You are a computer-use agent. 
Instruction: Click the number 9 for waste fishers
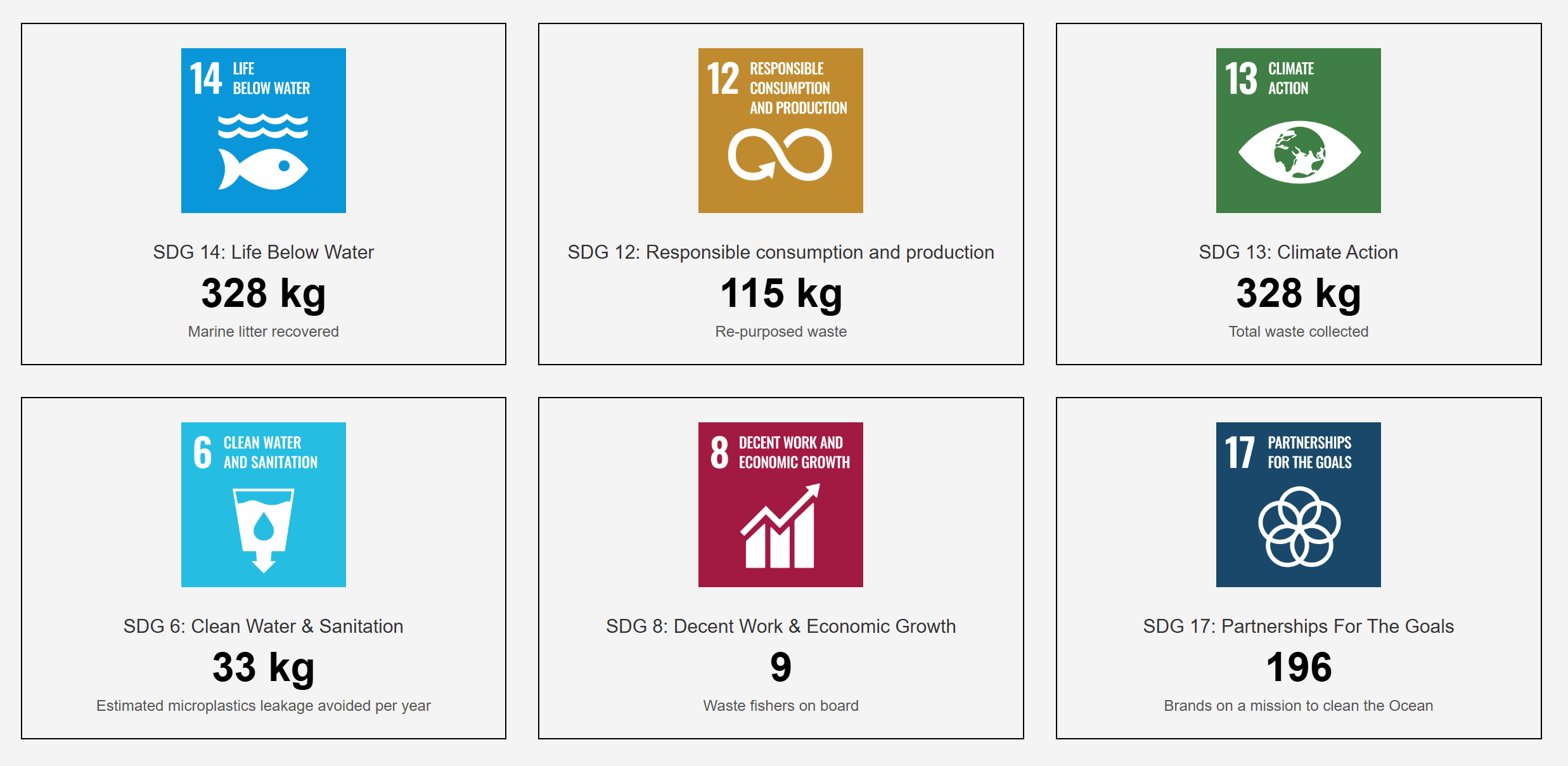(x=781, y=667)
